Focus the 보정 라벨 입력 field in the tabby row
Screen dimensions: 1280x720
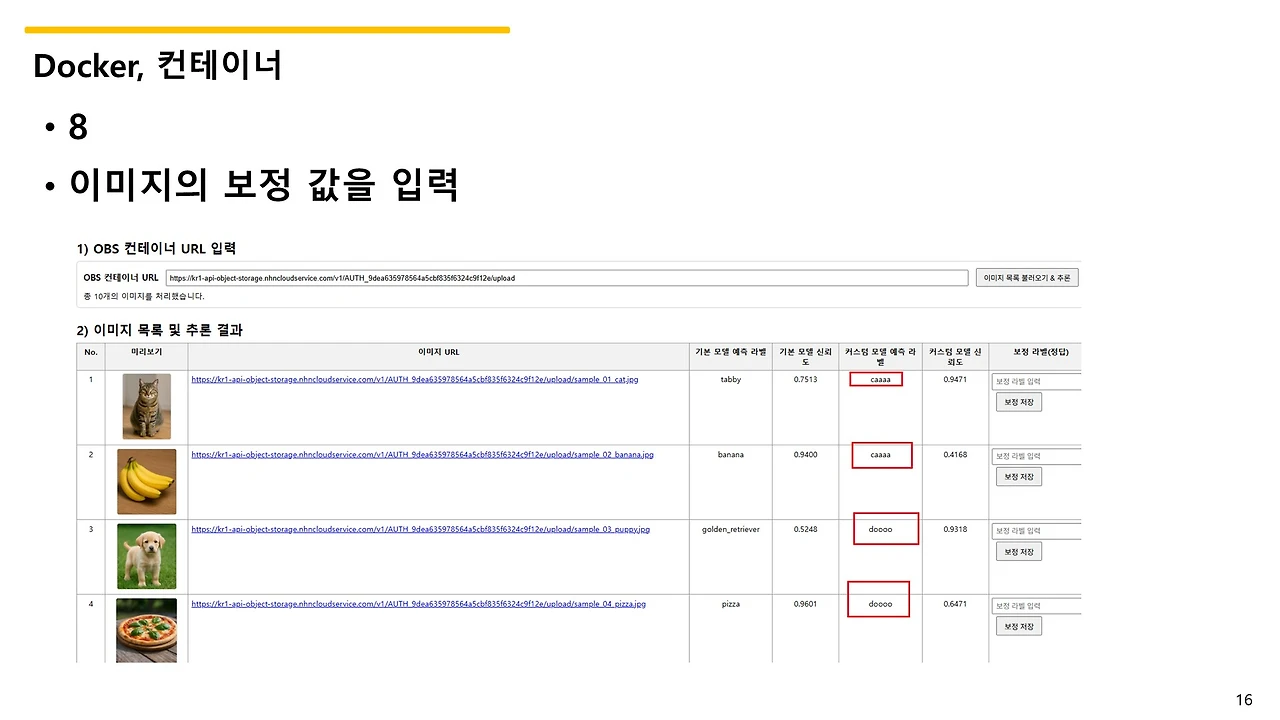[x=1037, y=382]
